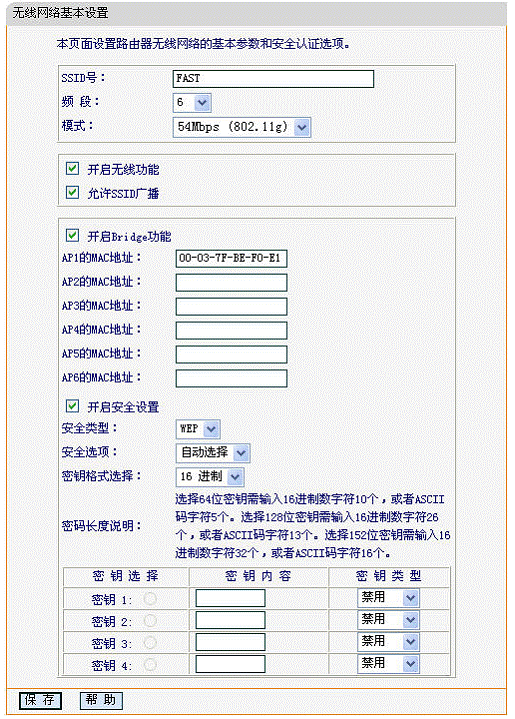
Task: Click the AP4的MAC地址 input field
Action: point(232,330)
